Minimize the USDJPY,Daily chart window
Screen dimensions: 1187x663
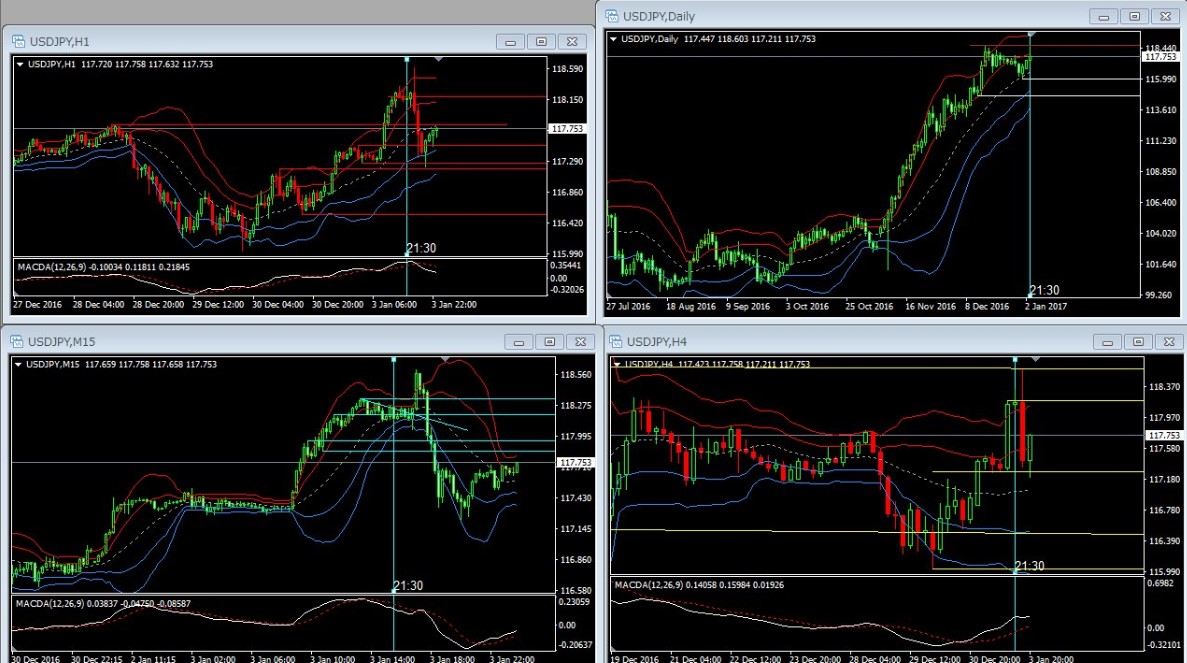pos(1104,16)
